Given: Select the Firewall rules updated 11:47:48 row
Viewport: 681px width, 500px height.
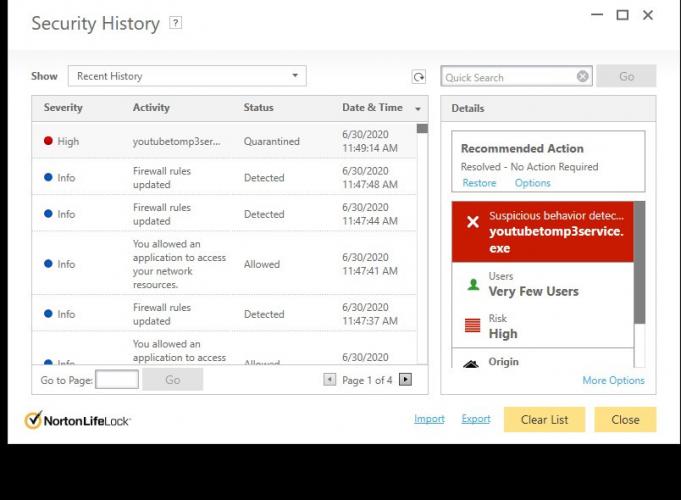Looking at the screenshot, I should 224,177.
